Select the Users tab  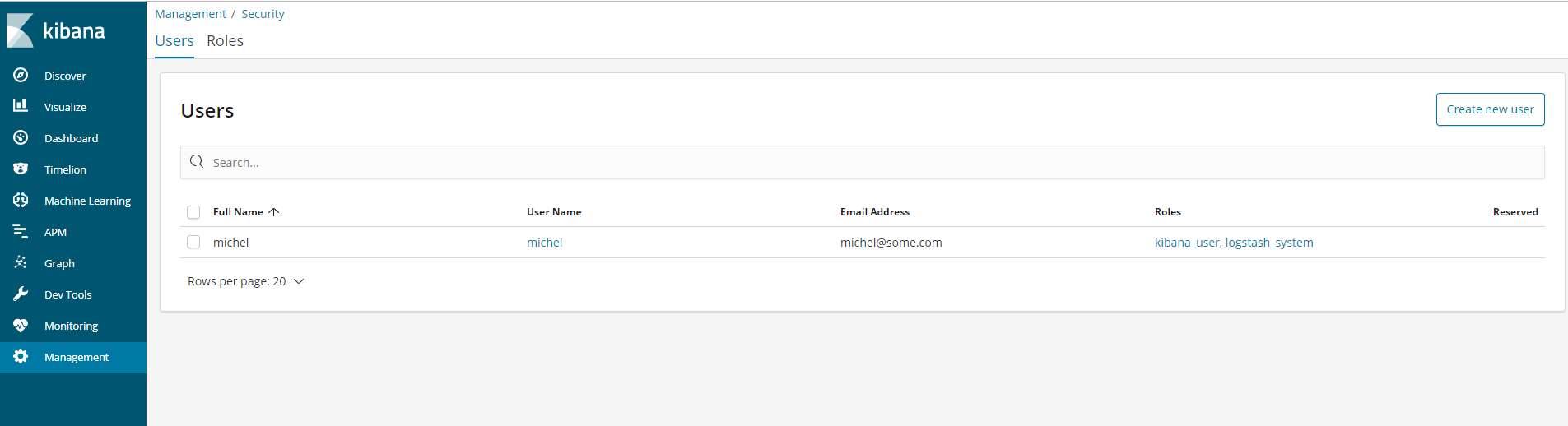point(174,41)
